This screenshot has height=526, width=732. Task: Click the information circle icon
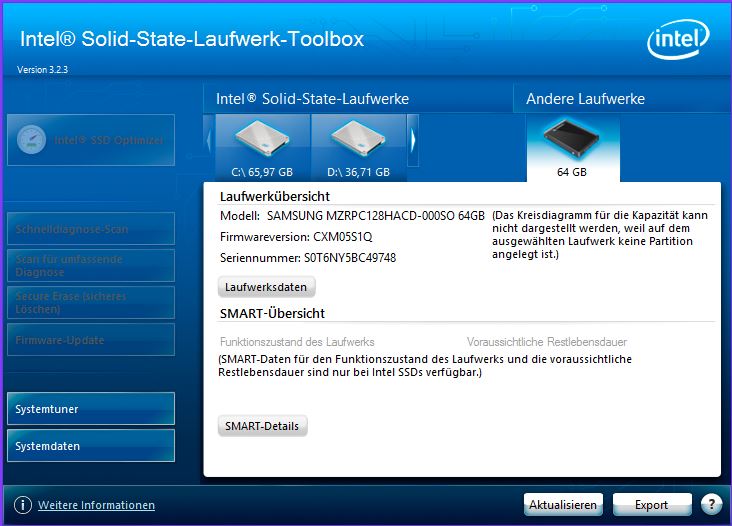(22, 505)
